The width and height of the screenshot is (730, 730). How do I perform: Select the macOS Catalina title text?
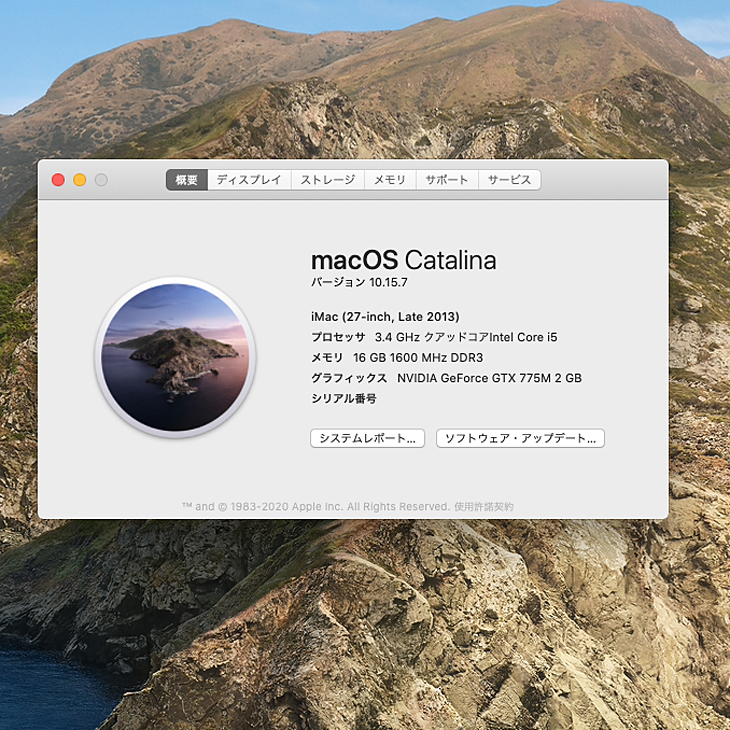[404, 260]
